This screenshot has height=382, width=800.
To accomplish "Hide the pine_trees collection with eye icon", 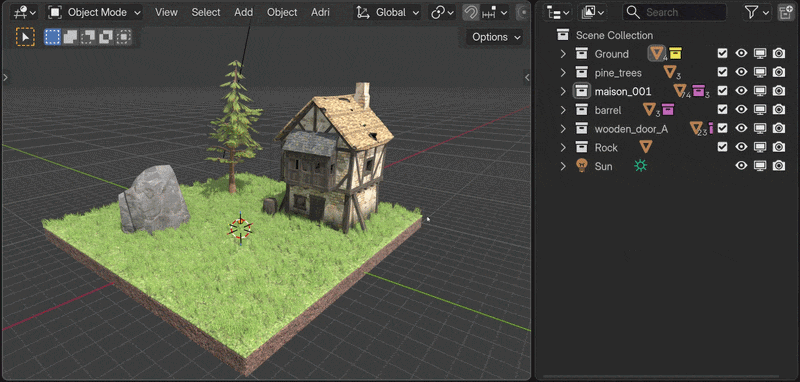I will tap(741, 72).
